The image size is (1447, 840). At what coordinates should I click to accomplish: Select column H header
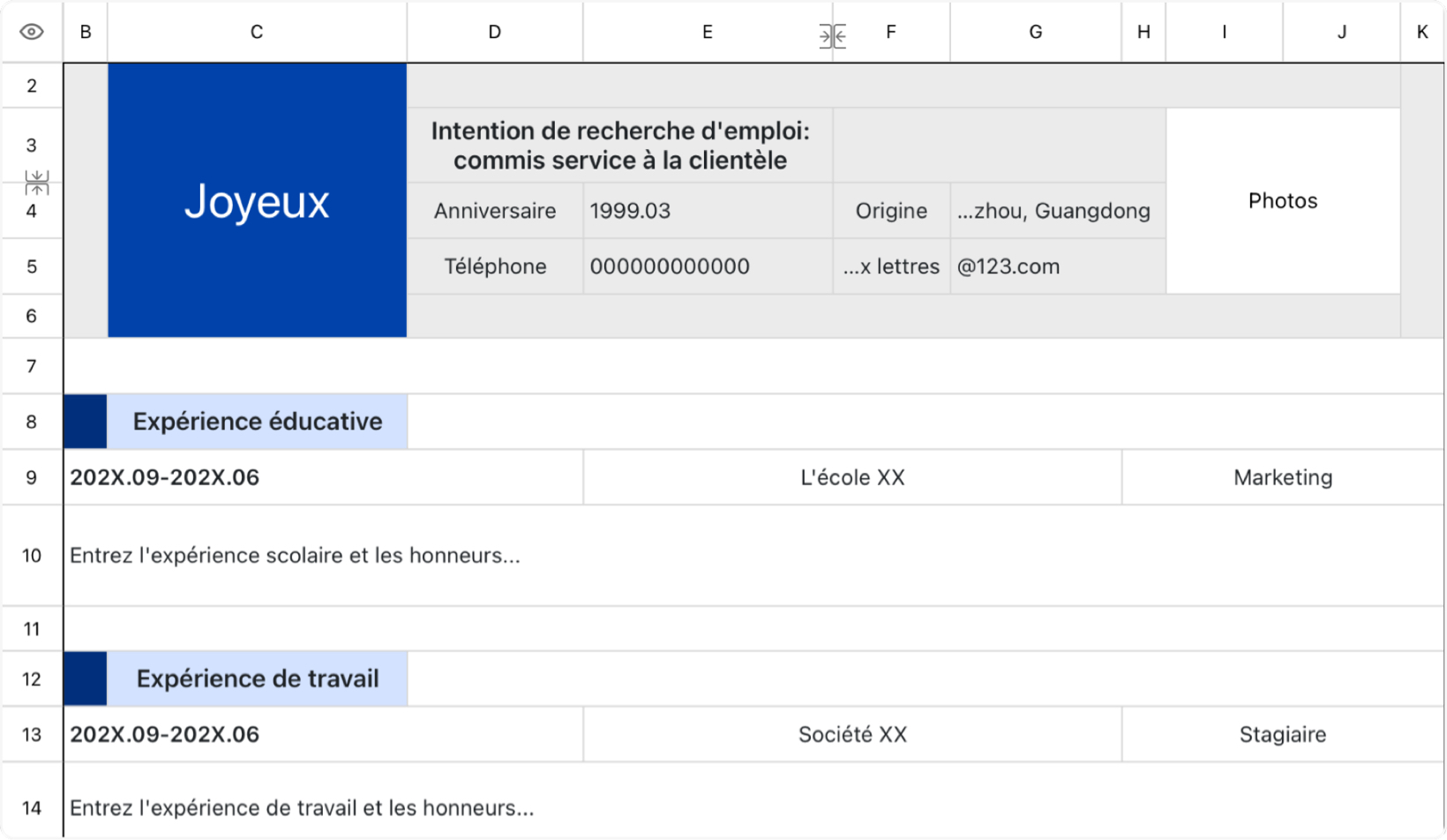coord(1143,32)
